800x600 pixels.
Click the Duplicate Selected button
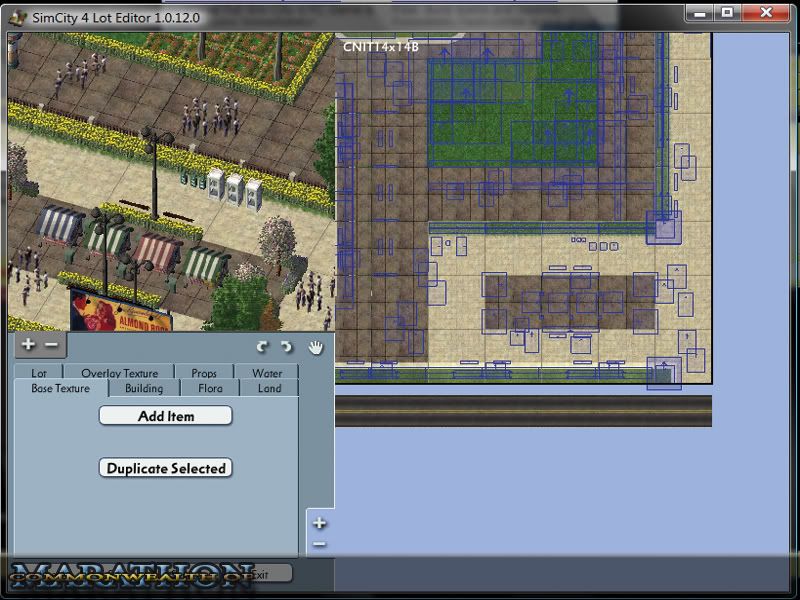pyautogui.click(x=166, y=468)
